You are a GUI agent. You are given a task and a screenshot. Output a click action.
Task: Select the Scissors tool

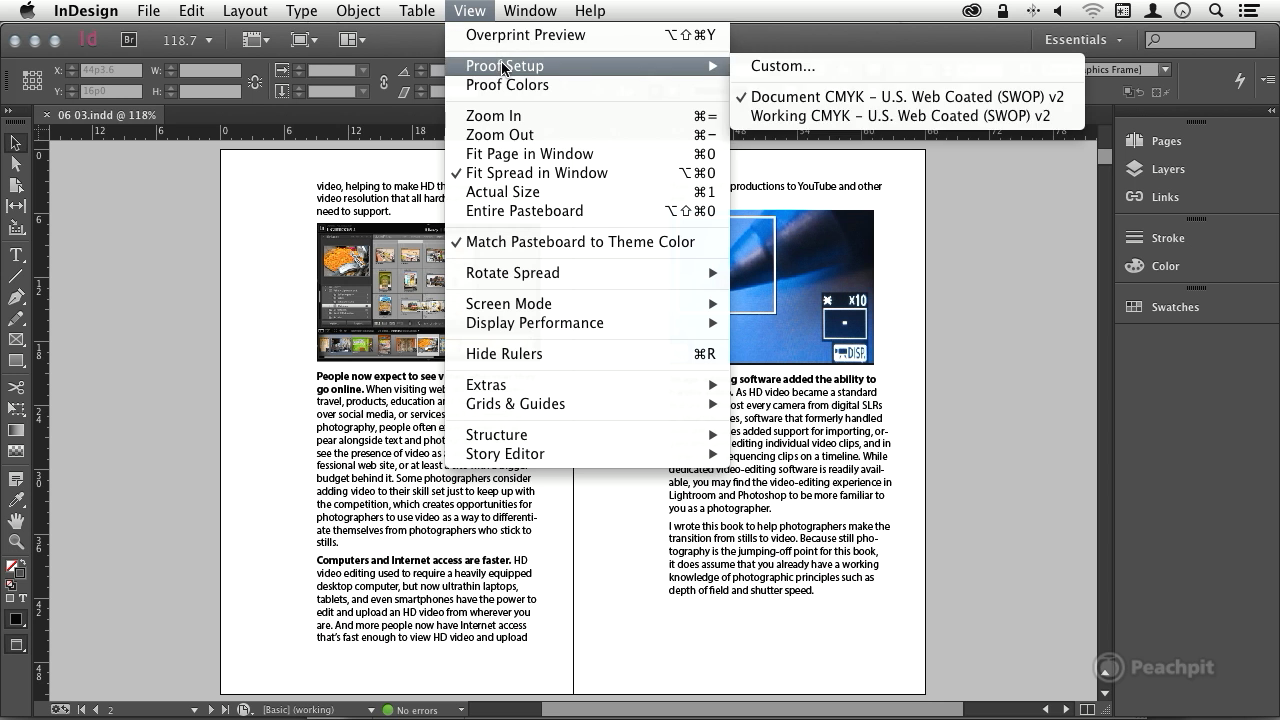[x=16, y=388]
